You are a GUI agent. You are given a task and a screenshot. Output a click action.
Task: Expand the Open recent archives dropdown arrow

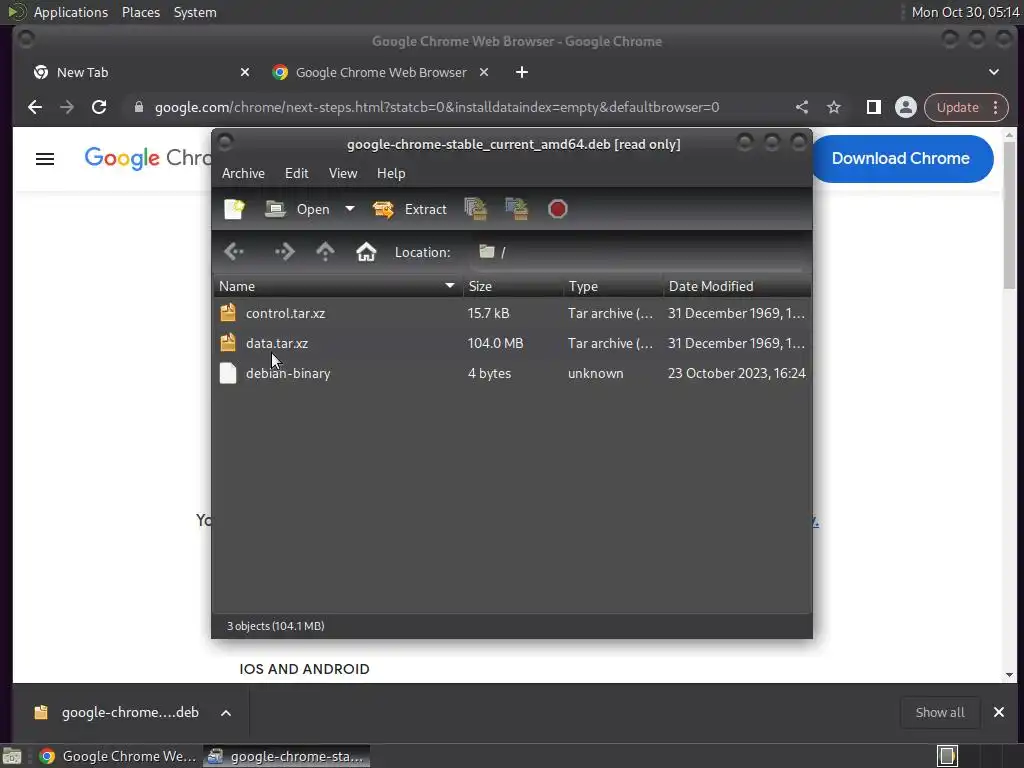point(350,209)
